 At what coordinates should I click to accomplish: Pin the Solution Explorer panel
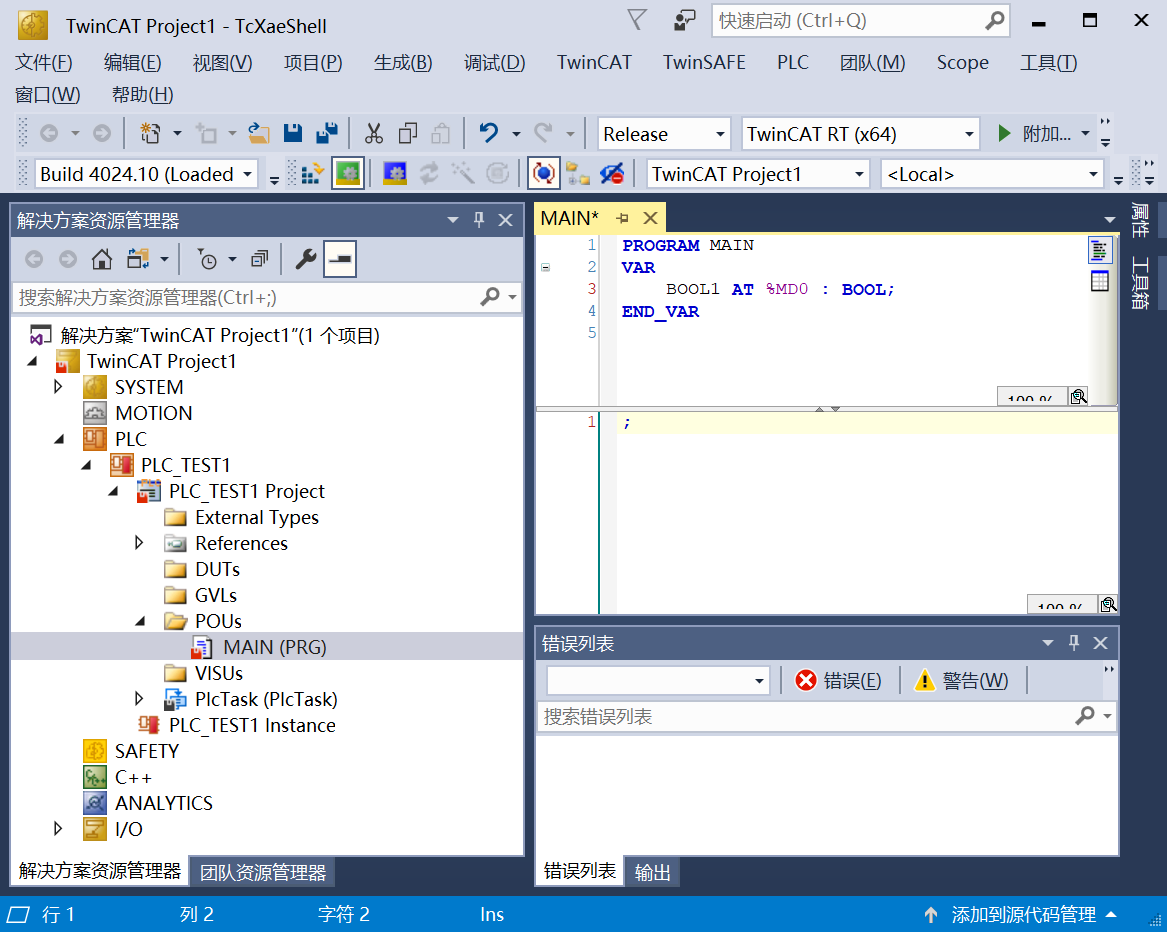click(479, 220)
